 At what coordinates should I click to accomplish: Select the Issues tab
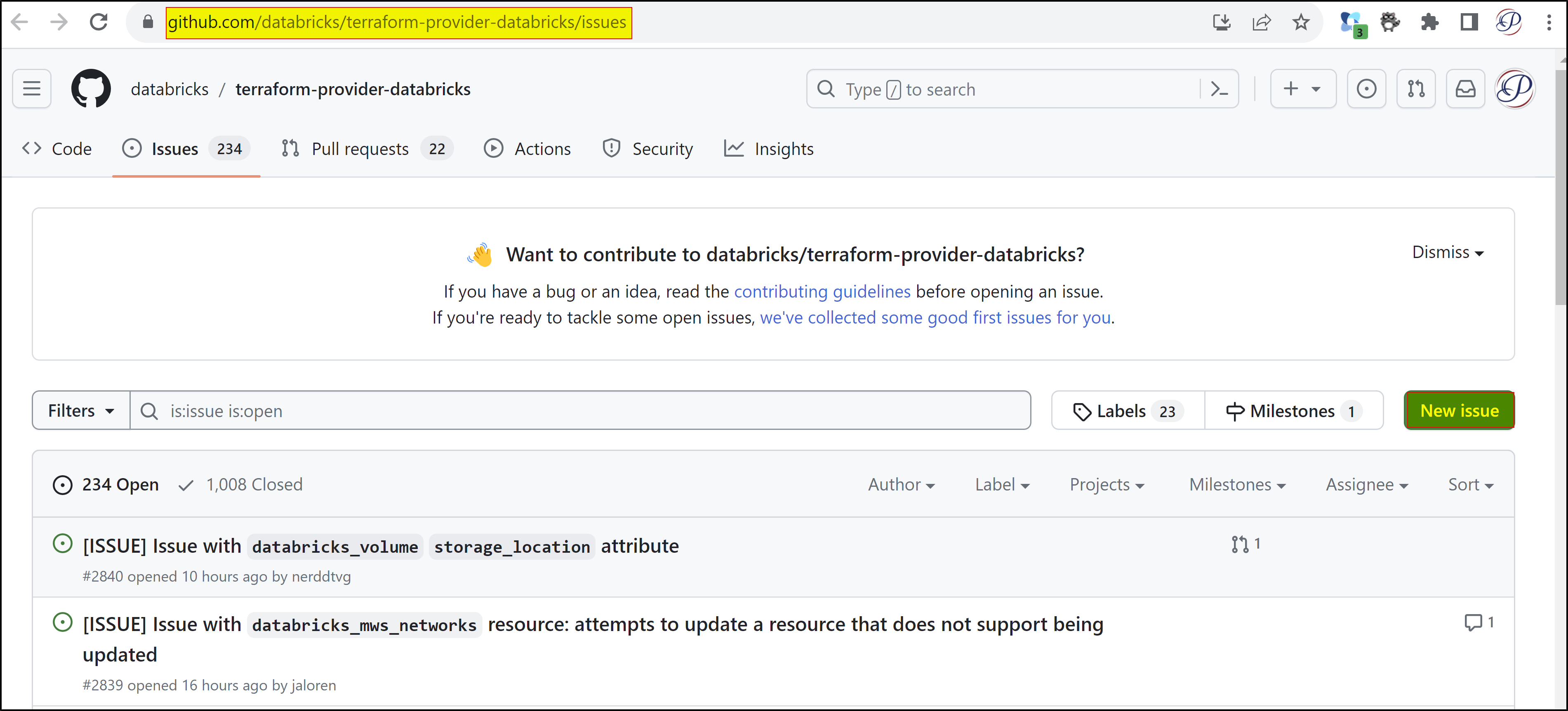186,148
